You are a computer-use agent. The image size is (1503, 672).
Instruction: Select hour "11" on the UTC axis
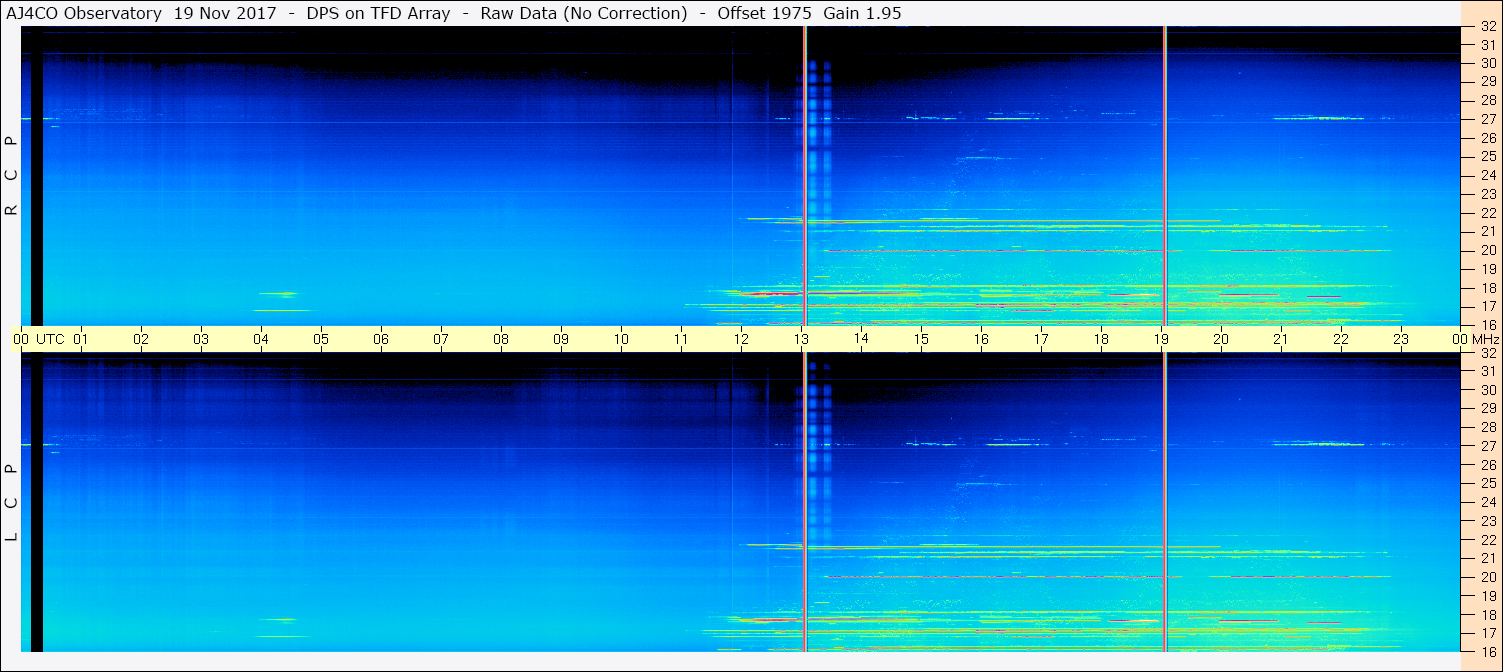coord(681,339)
